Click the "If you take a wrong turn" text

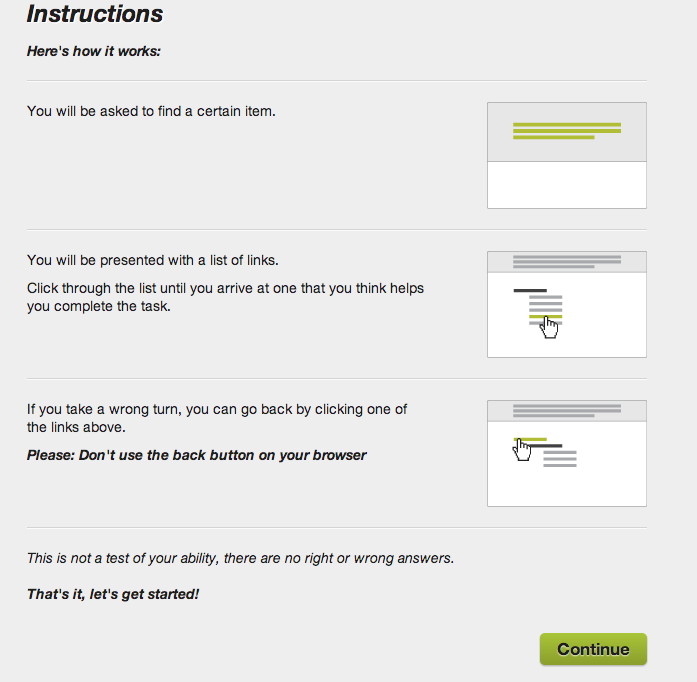(217, 418)
